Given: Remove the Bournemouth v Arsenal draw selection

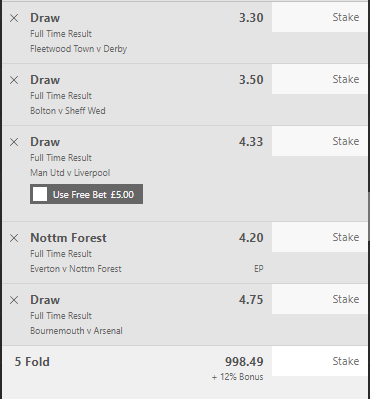Looking at the screenshot, I should (x=14, y=300).
